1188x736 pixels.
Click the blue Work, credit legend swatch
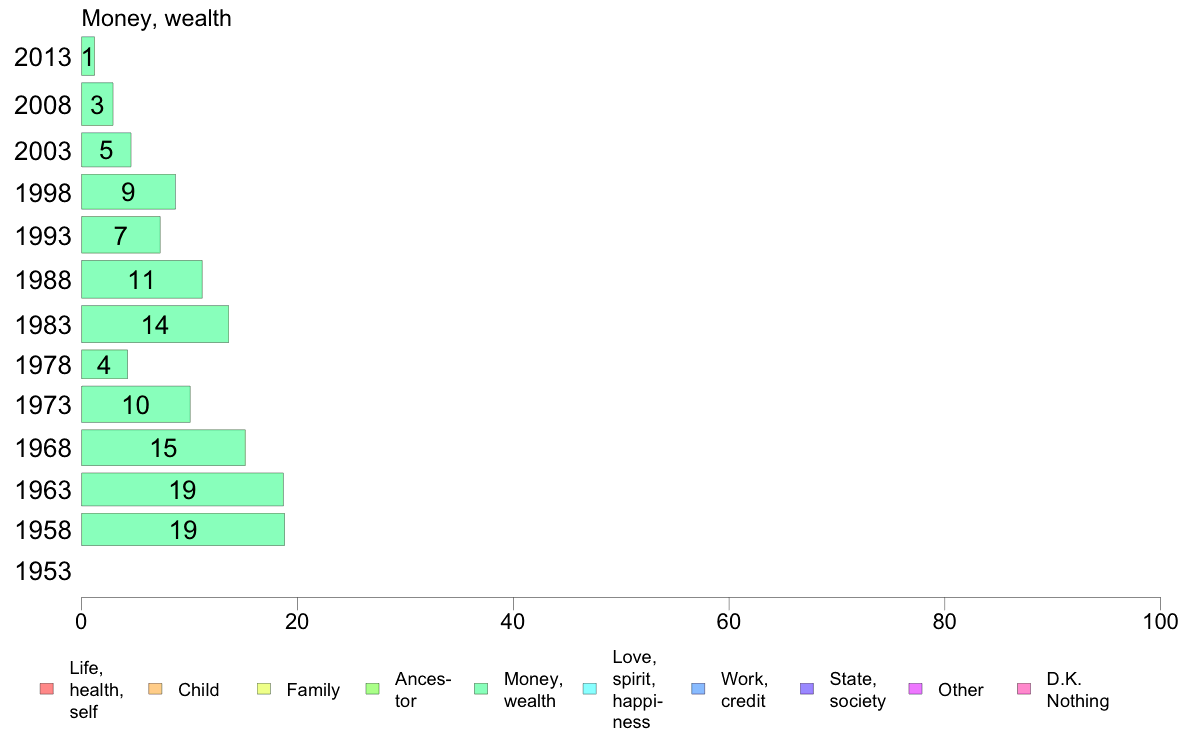point(699,689)
